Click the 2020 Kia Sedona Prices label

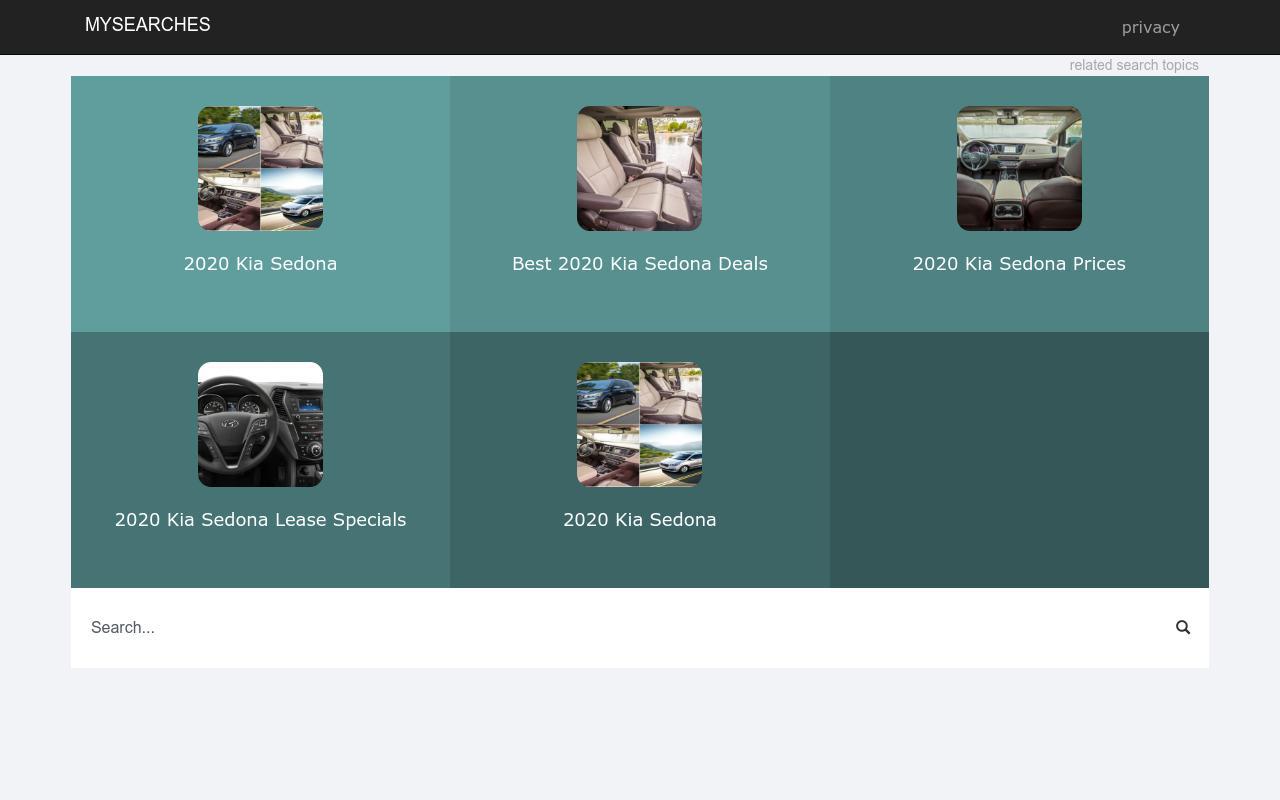tap(1018, 264)
